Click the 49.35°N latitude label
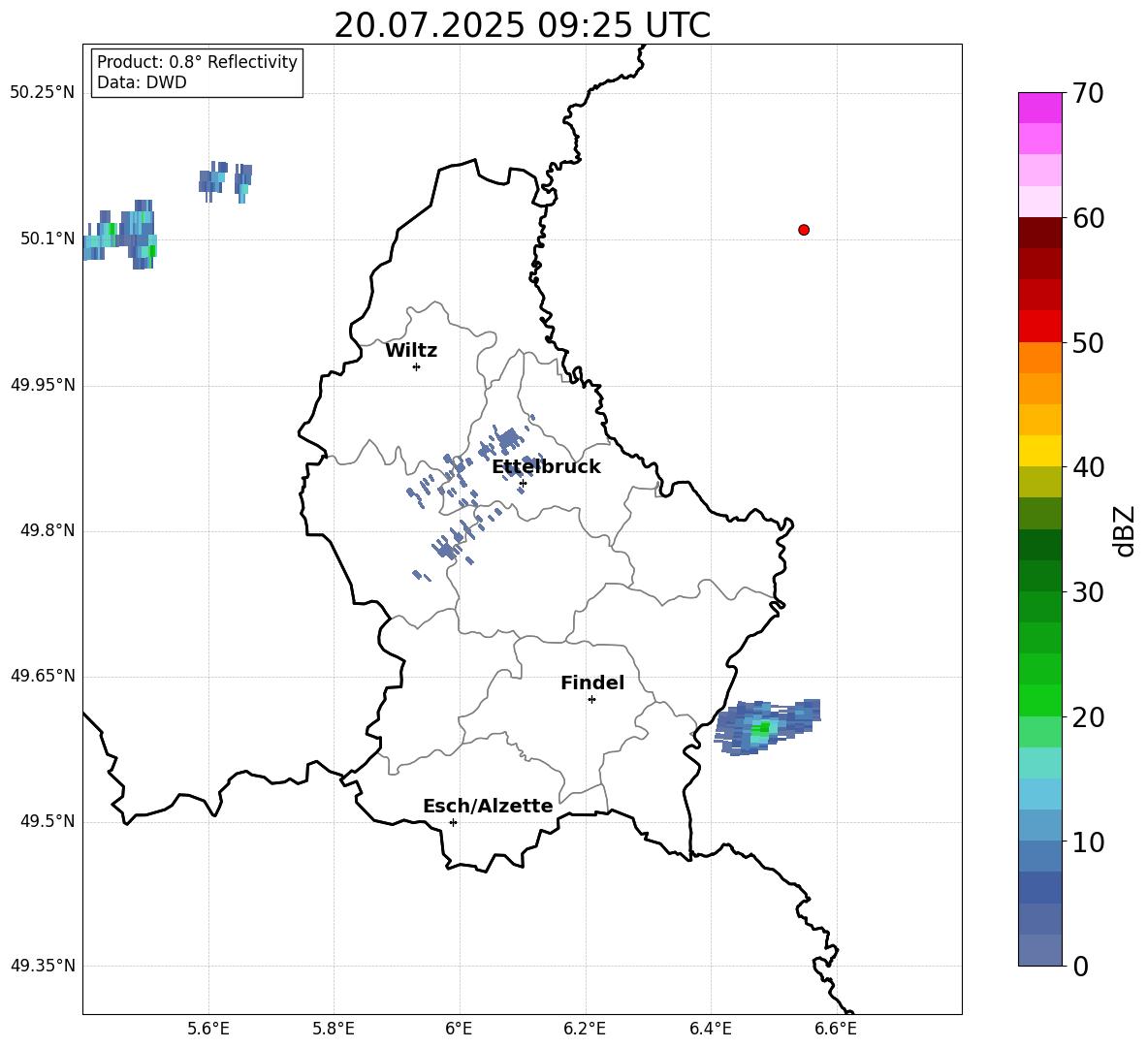Viewport: 1148px width, 1048px height. (43, 966)
